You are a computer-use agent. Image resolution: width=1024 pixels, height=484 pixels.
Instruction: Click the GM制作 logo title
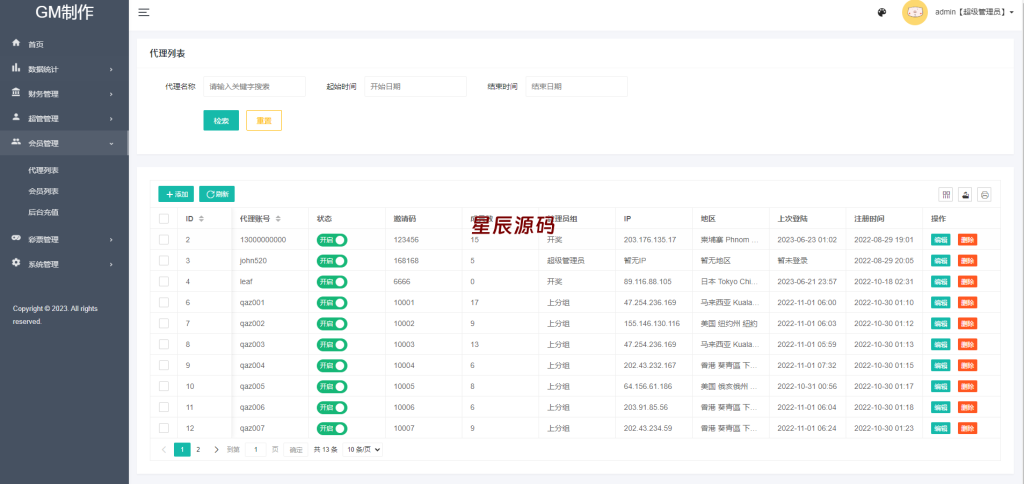tap(64, 12)
